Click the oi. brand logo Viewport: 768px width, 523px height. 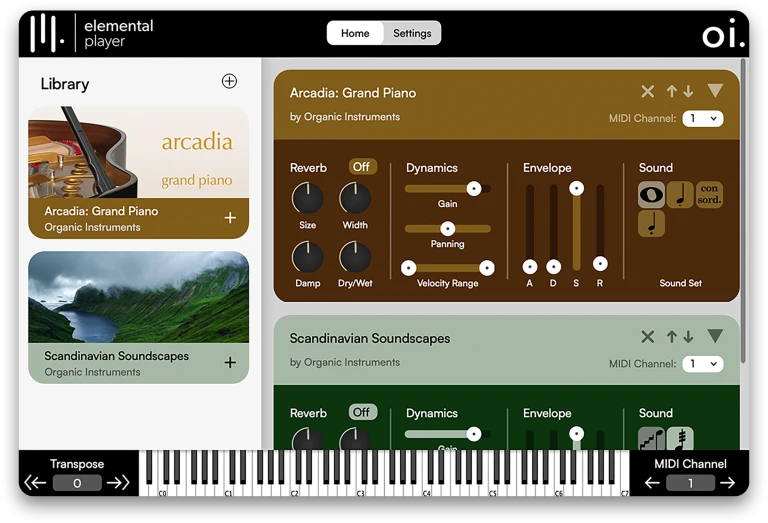coord(723,33)
